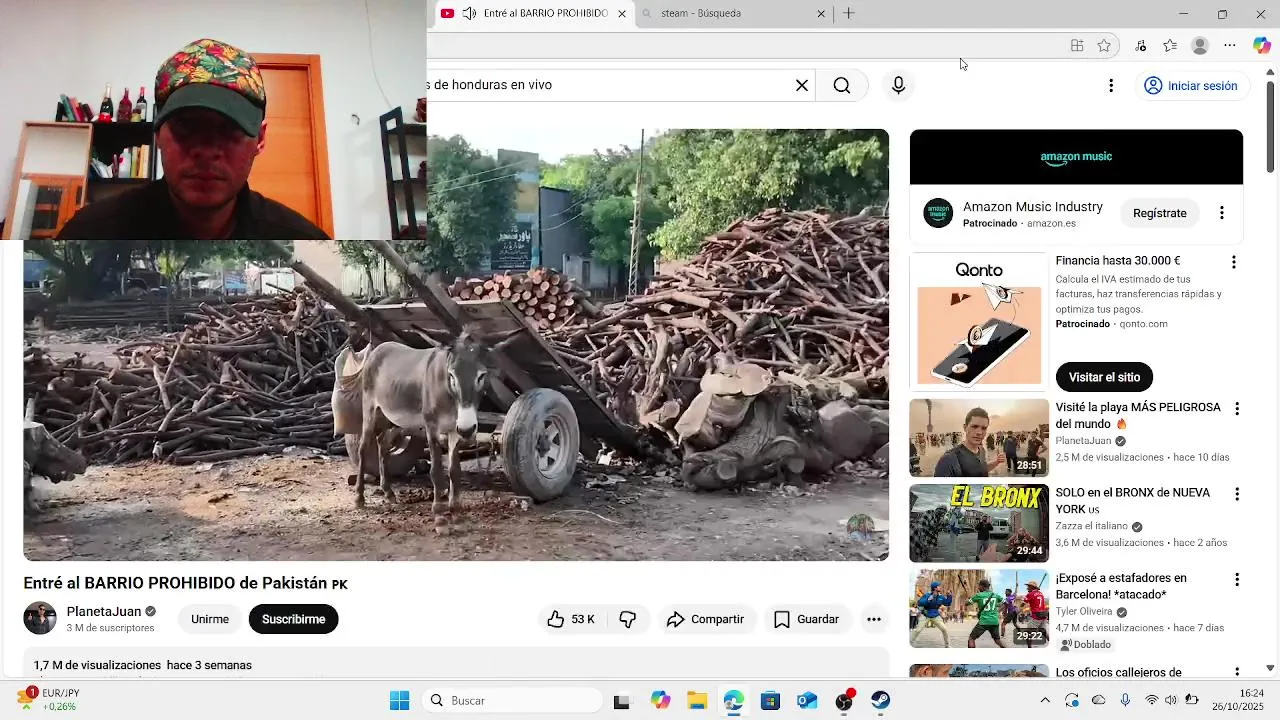Open the Wi-Fi network icon in system tray
Image resolution: width=1280 pixels, height=720 pixels.
(1151, 700)
